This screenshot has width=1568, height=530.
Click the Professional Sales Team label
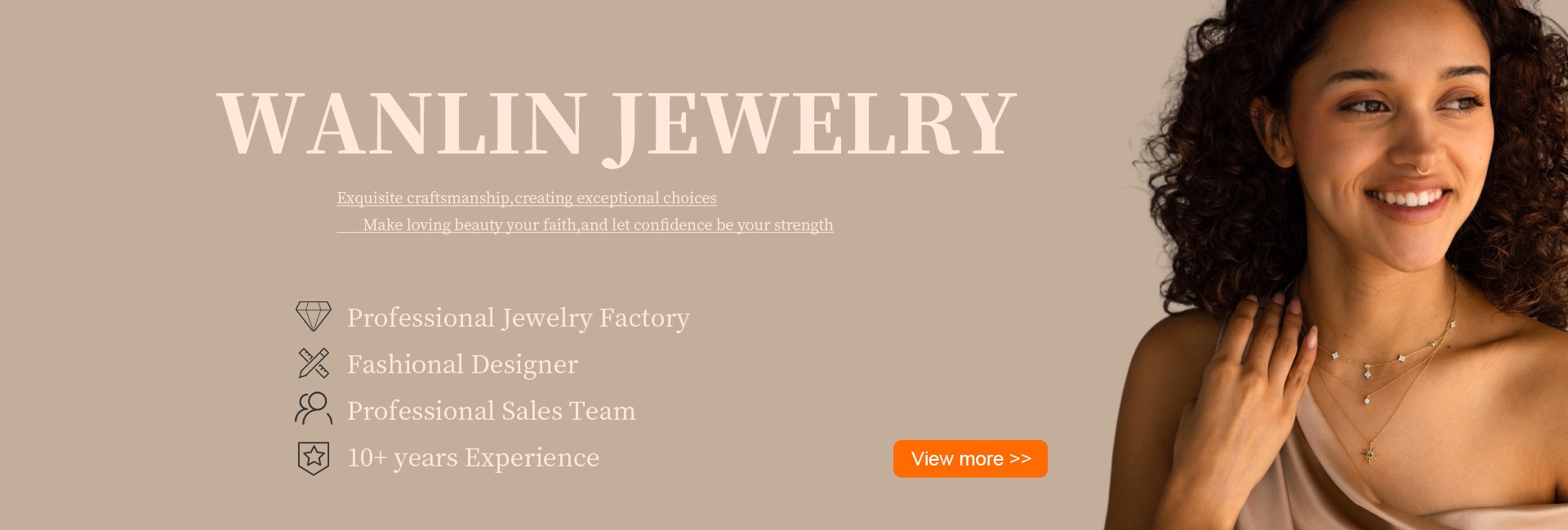click(491, 411)
